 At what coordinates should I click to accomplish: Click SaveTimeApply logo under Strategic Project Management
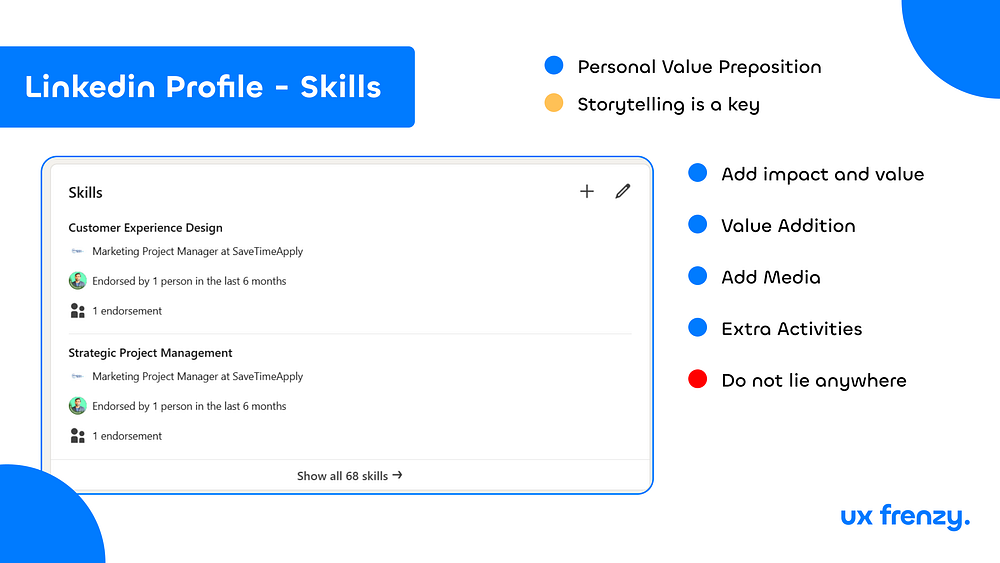point(77,376)
